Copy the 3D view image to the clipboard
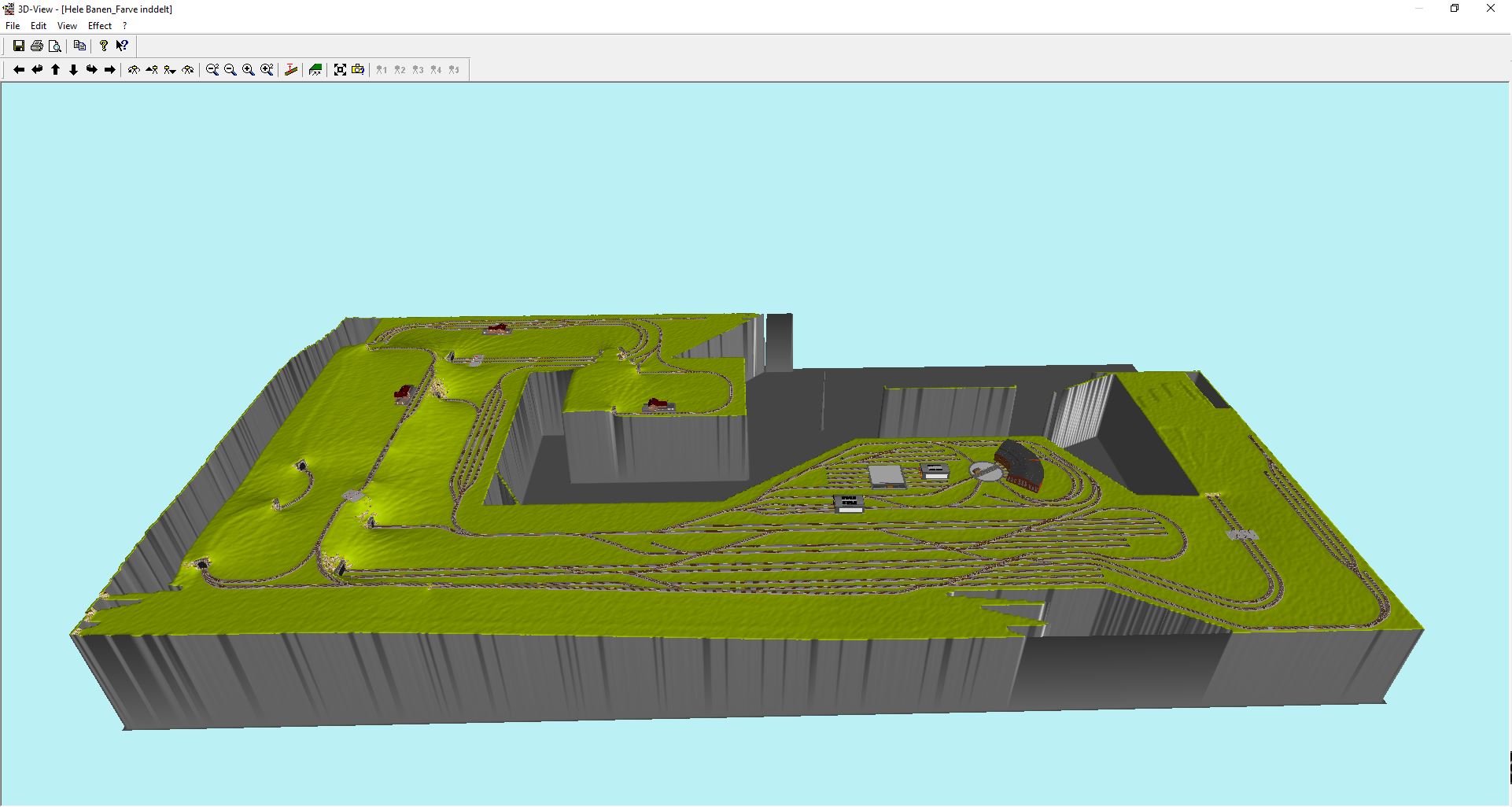1512x807 pixels. [x=79, y=46]
